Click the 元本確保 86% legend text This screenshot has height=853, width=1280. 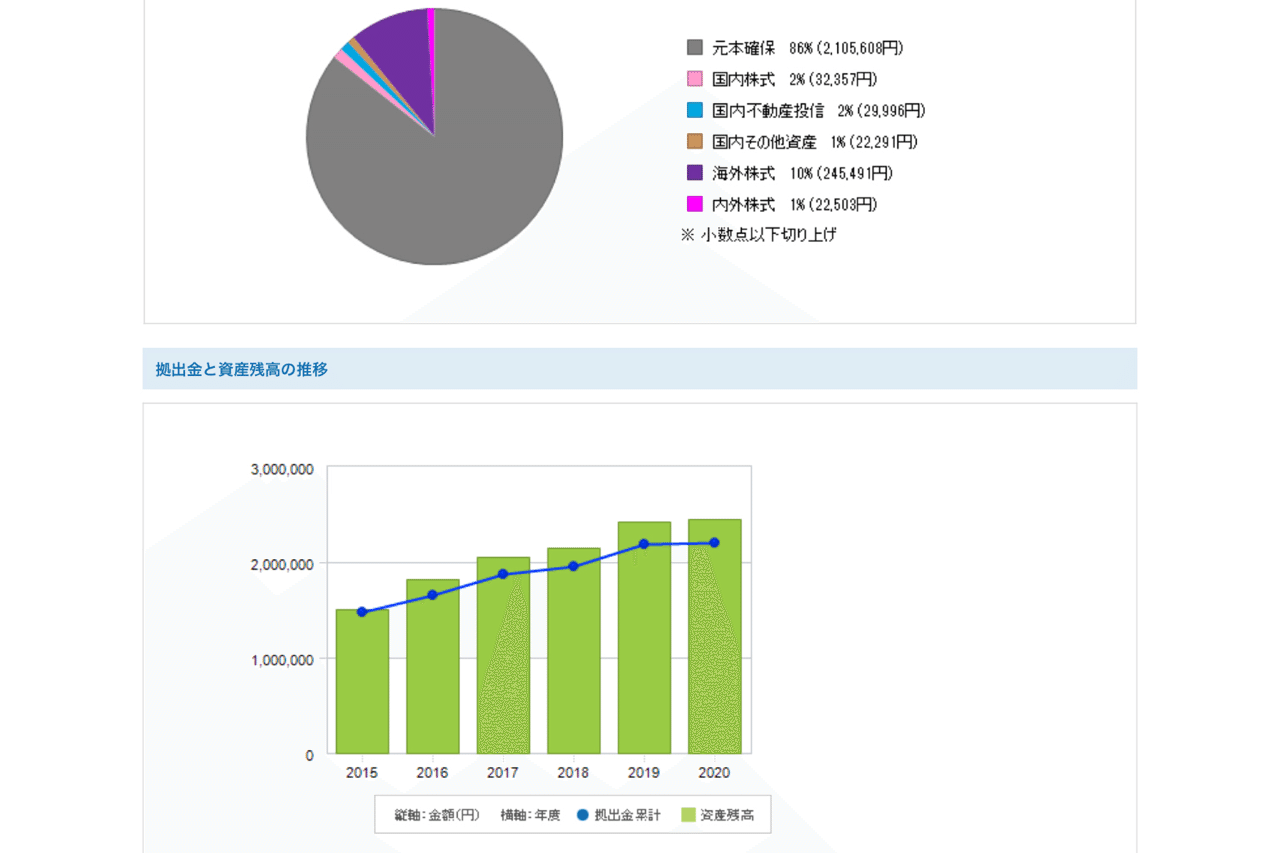(x=808, y=48)
